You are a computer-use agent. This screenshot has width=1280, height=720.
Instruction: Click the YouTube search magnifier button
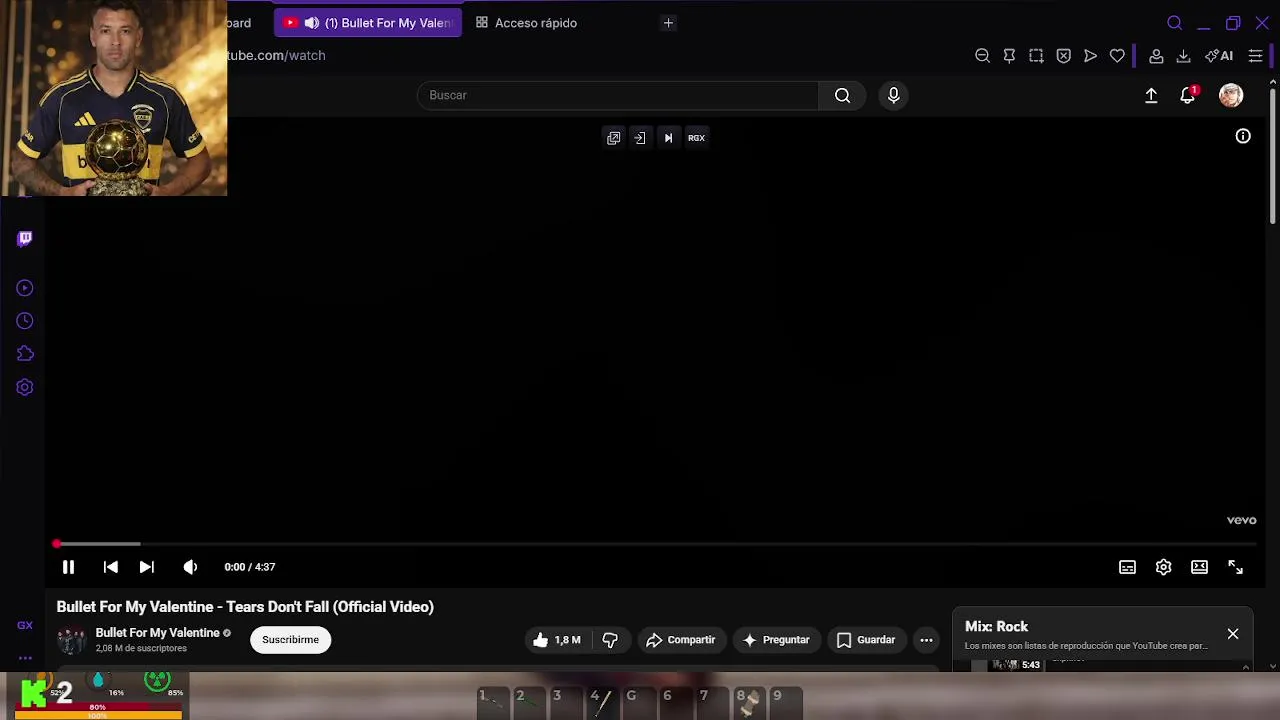click(x=842, y=95)
